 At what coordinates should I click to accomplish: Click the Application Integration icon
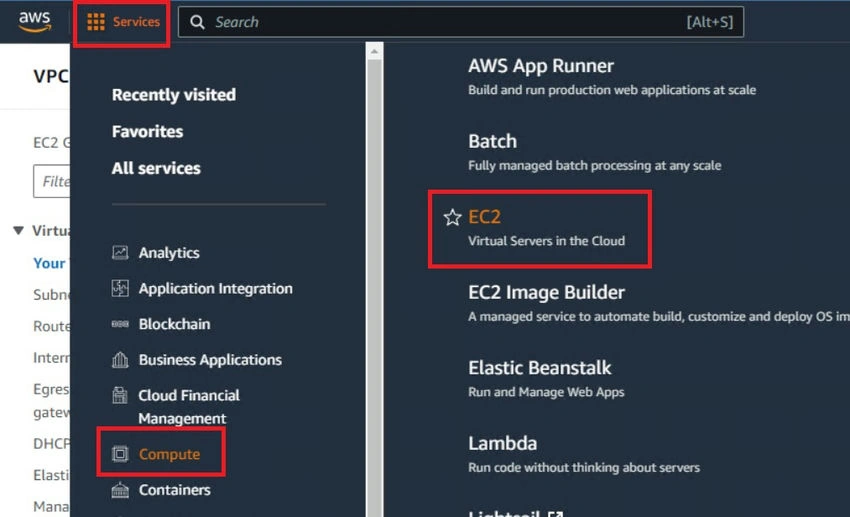click(x=120, y=288)
